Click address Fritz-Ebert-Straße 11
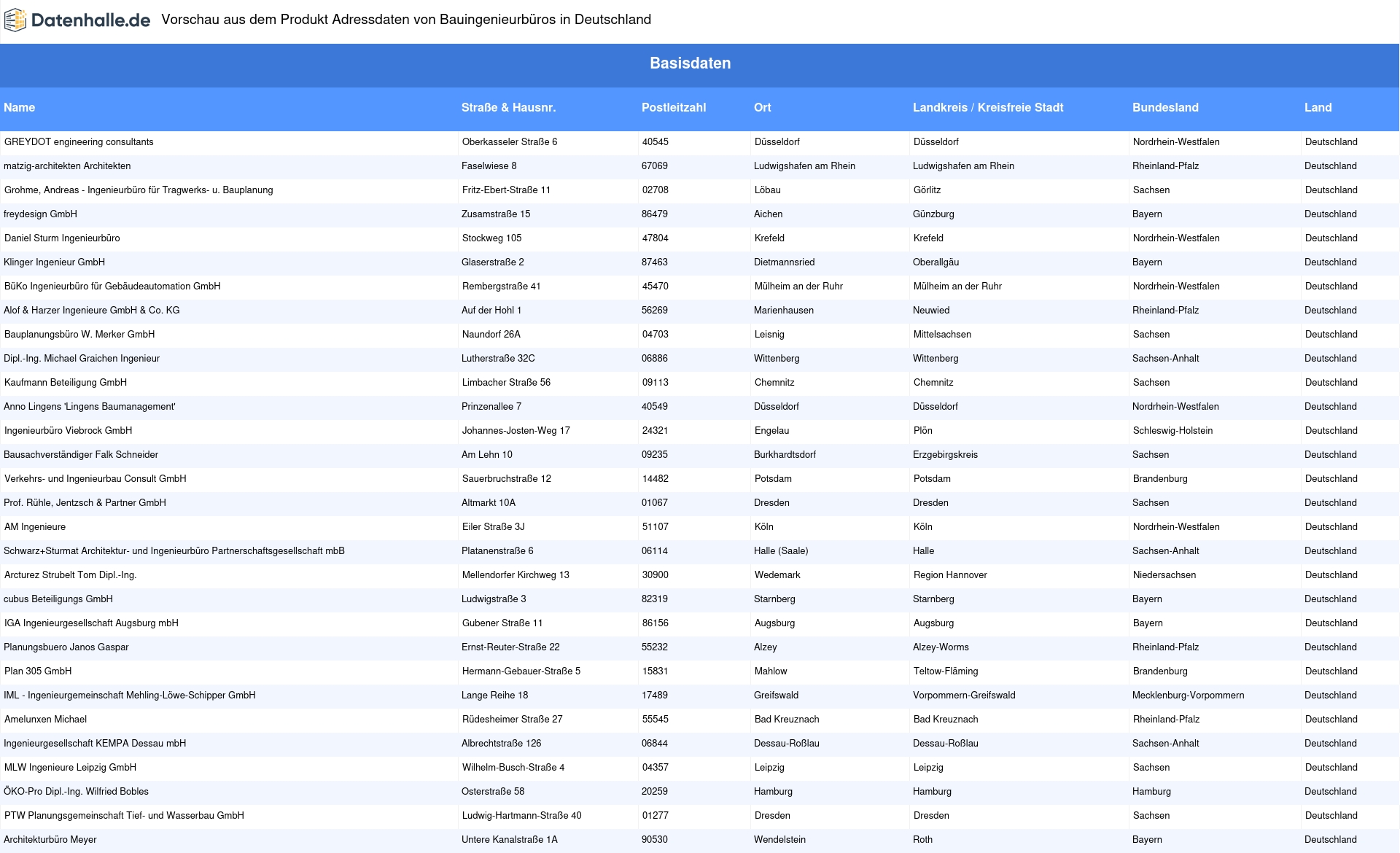The image size is (1400, 853). coord(506,190)
